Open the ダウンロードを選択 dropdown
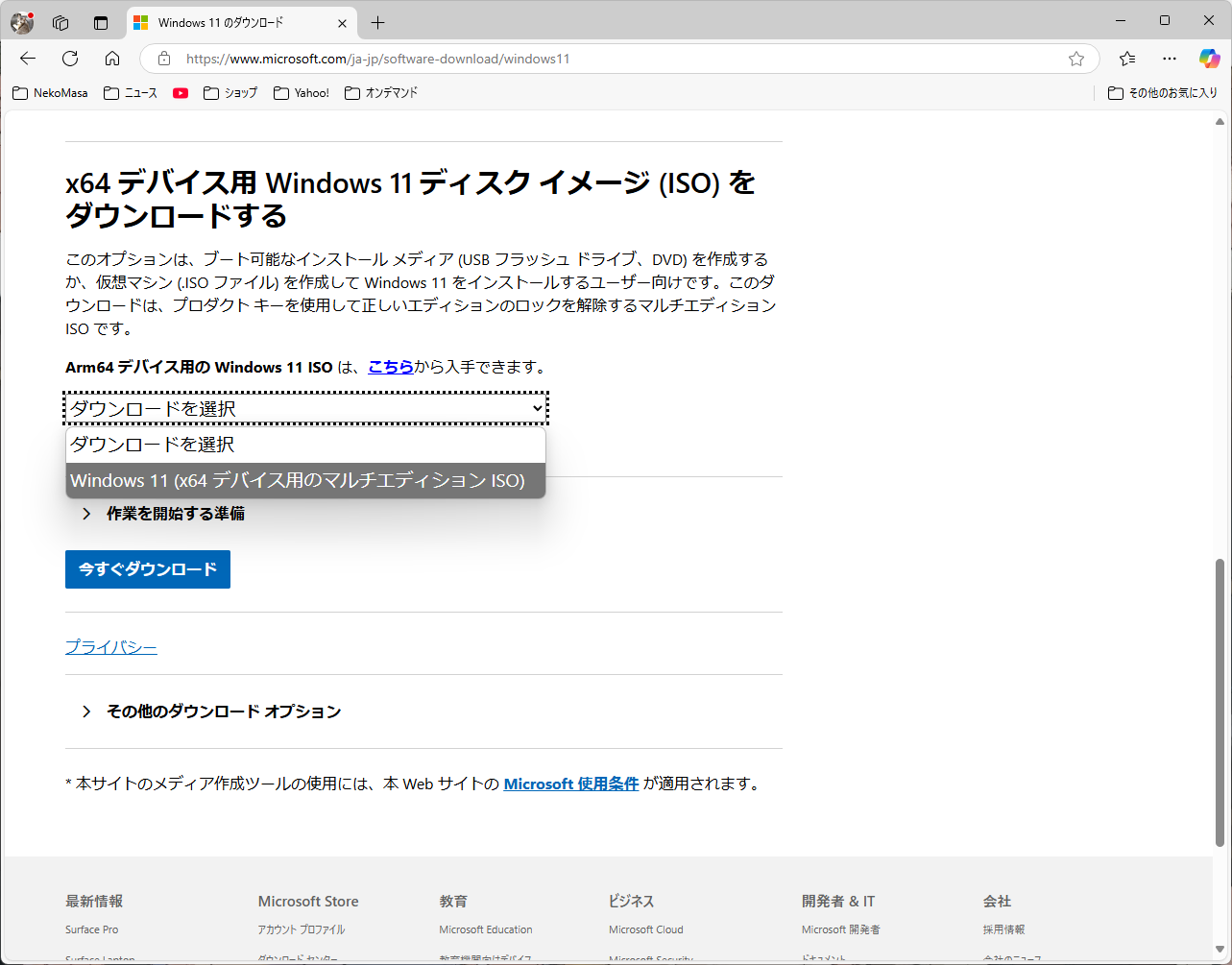Viewport: 1232px width, 965px height. point(305,407)
